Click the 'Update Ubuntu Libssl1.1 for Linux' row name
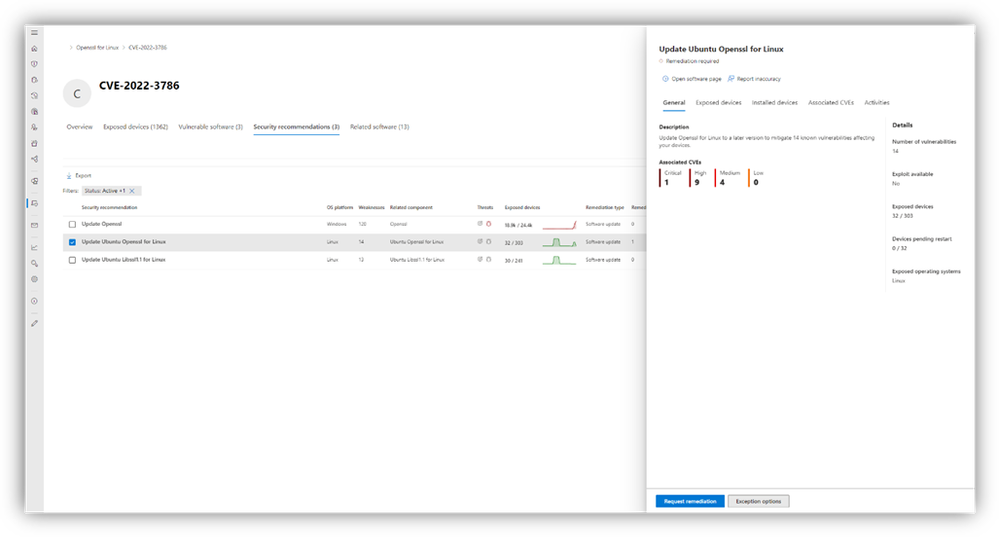 124,260
